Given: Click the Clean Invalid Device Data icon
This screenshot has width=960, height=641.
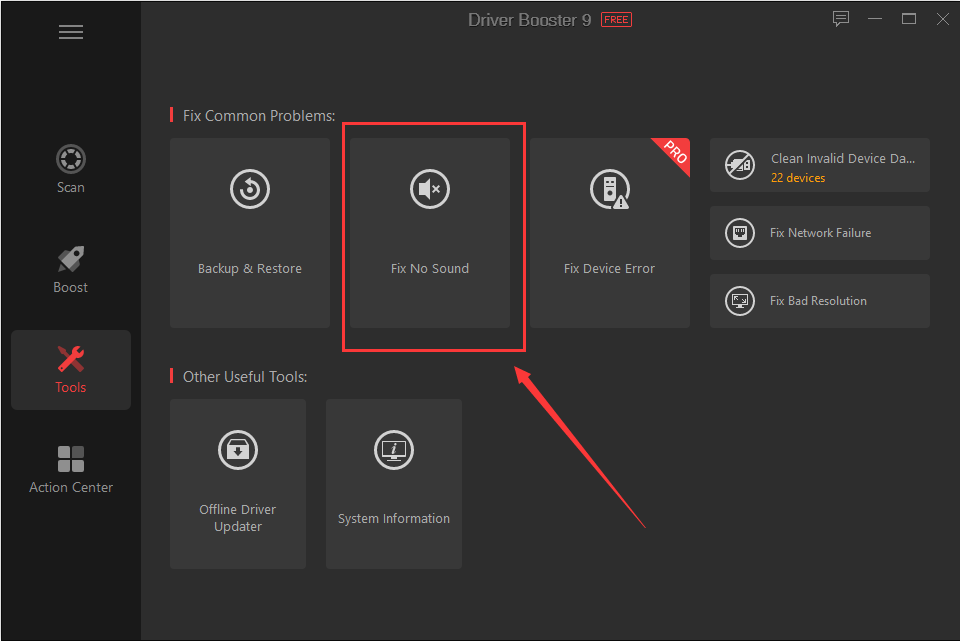Looking at the screenshot, I should click(740, 165).
